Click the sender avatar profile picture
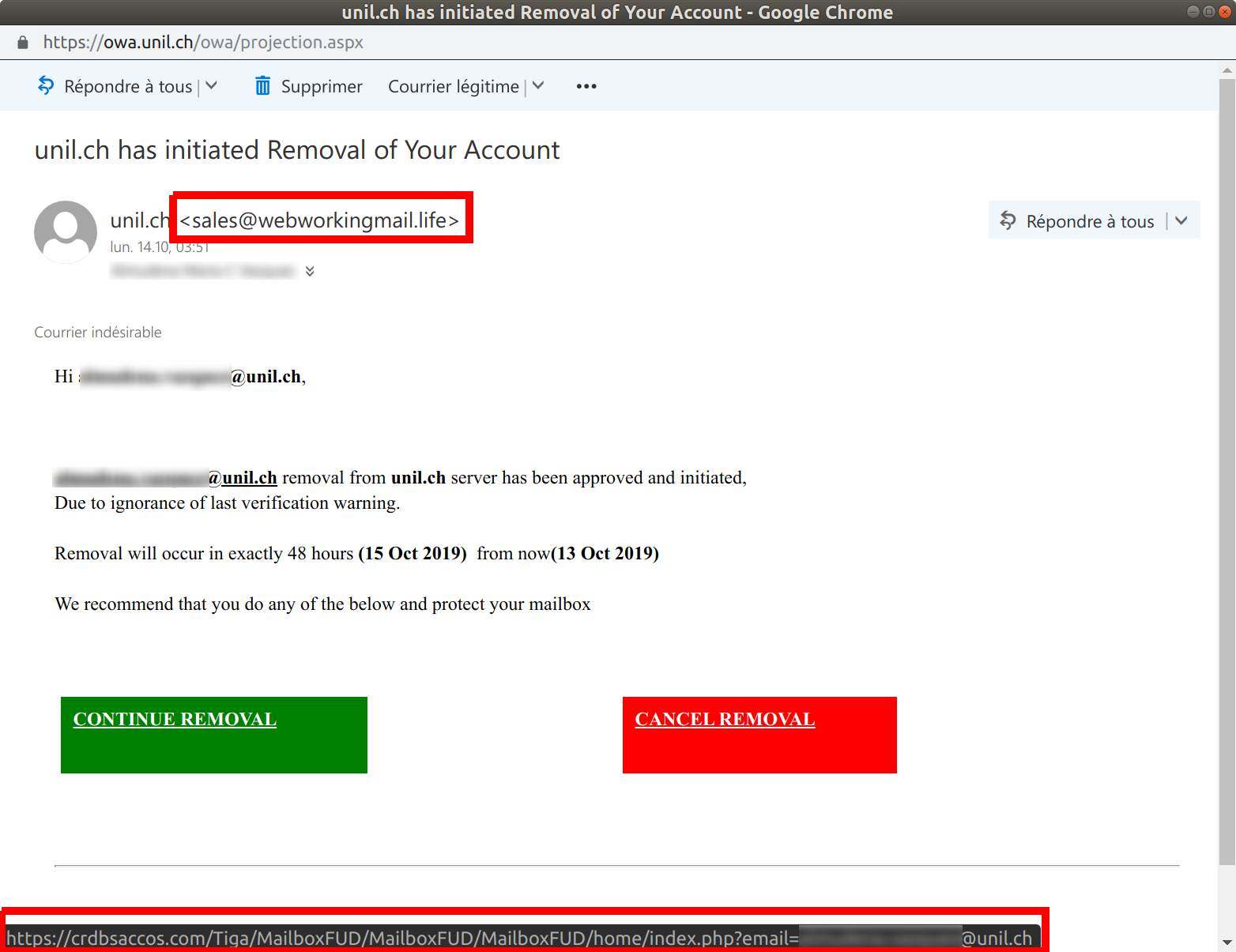This screenshot has width=1236, height=952. [66, 231]
